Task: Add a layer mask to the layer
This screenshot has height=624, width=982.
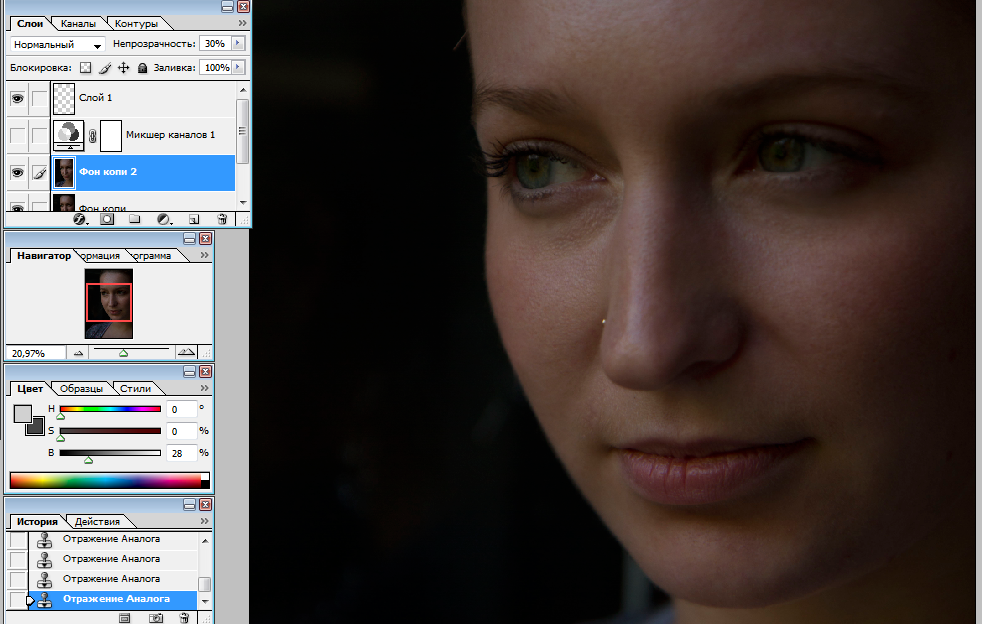Action: [107, 219]
